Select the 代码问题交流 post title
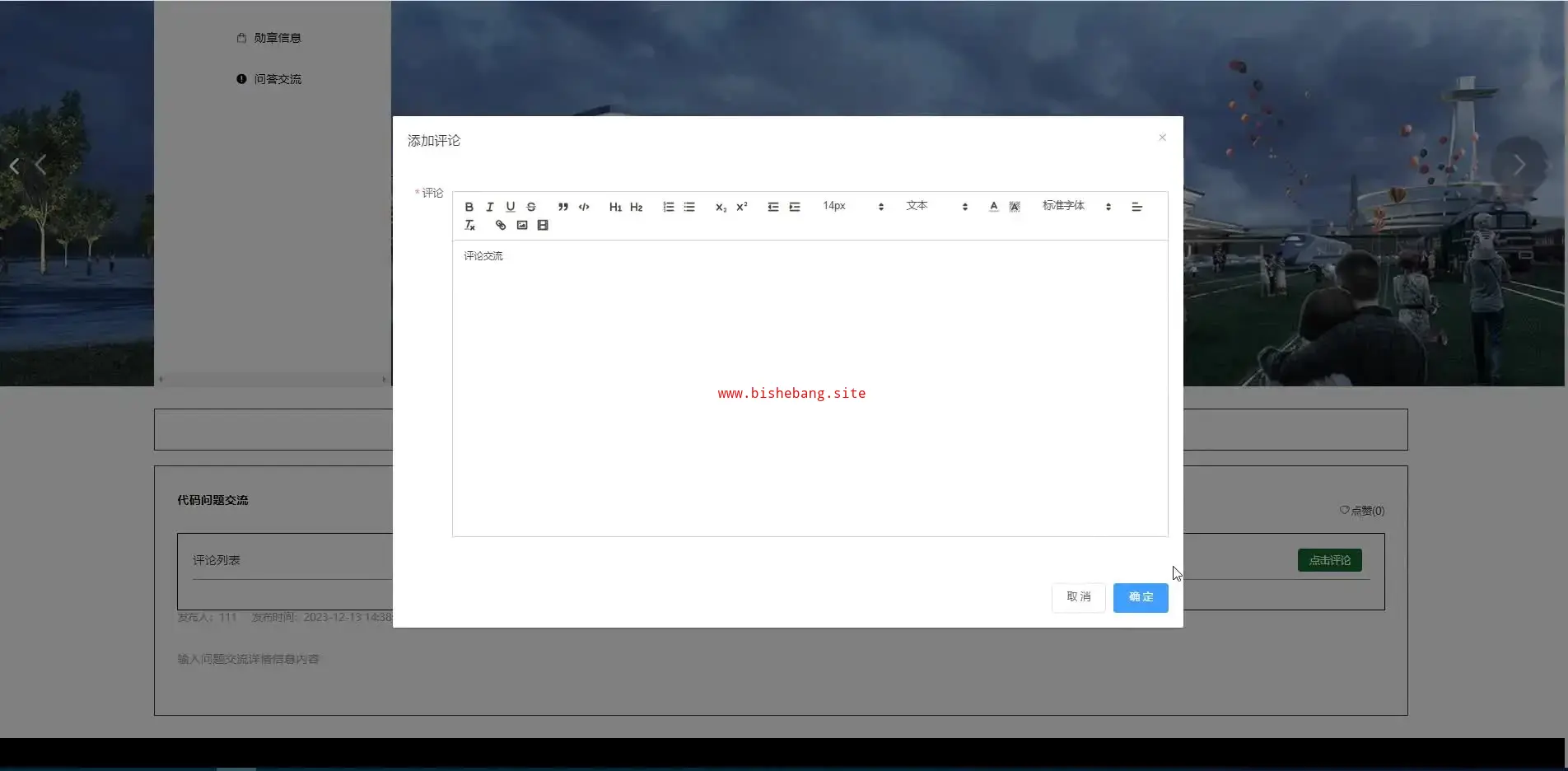The image size is (1568, 771). (x=212, y=500)
